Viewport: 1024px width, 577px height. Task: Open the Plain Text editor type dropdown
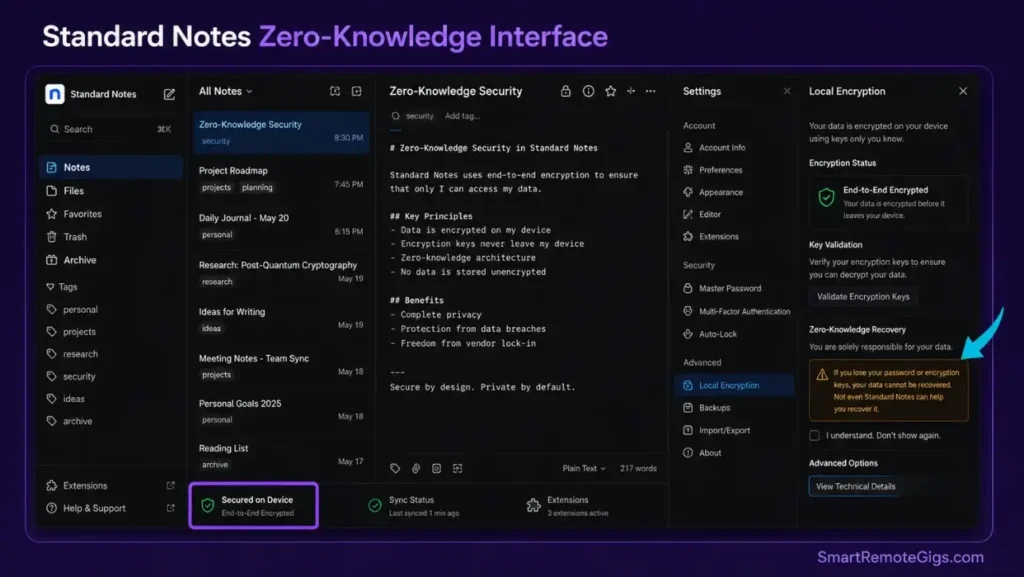pos(584,468)
